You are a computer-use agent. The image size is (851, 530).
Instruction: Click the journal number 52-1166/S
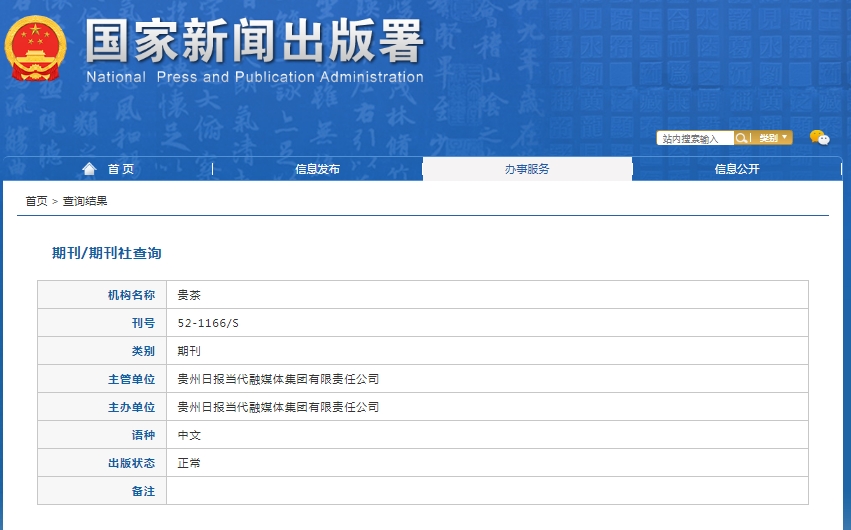tap(208, 323)
